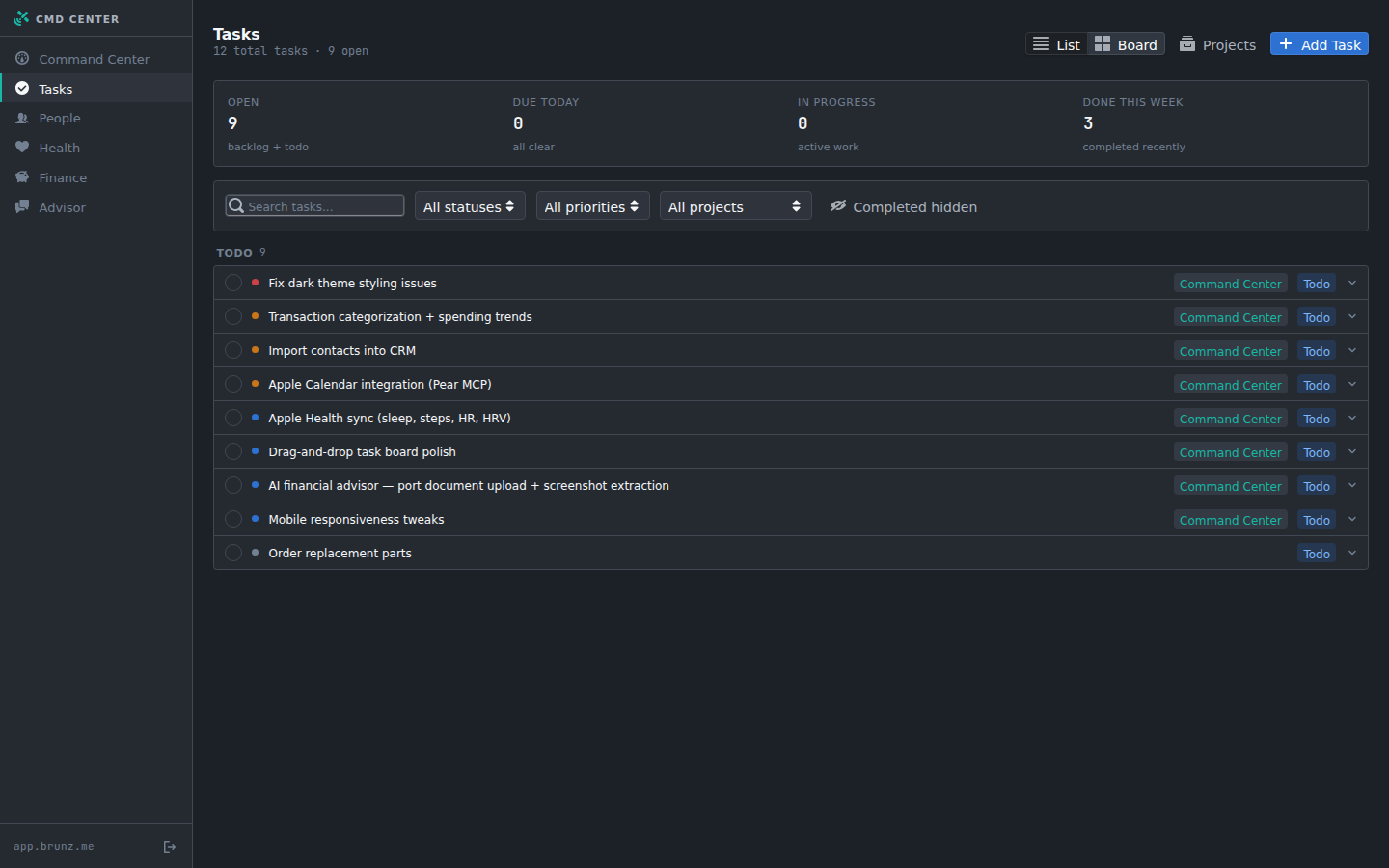The image size is (1389, 868).
Task: Click blue priority dot on Mobile responsiveness tweaks
Action: (255, 519)
